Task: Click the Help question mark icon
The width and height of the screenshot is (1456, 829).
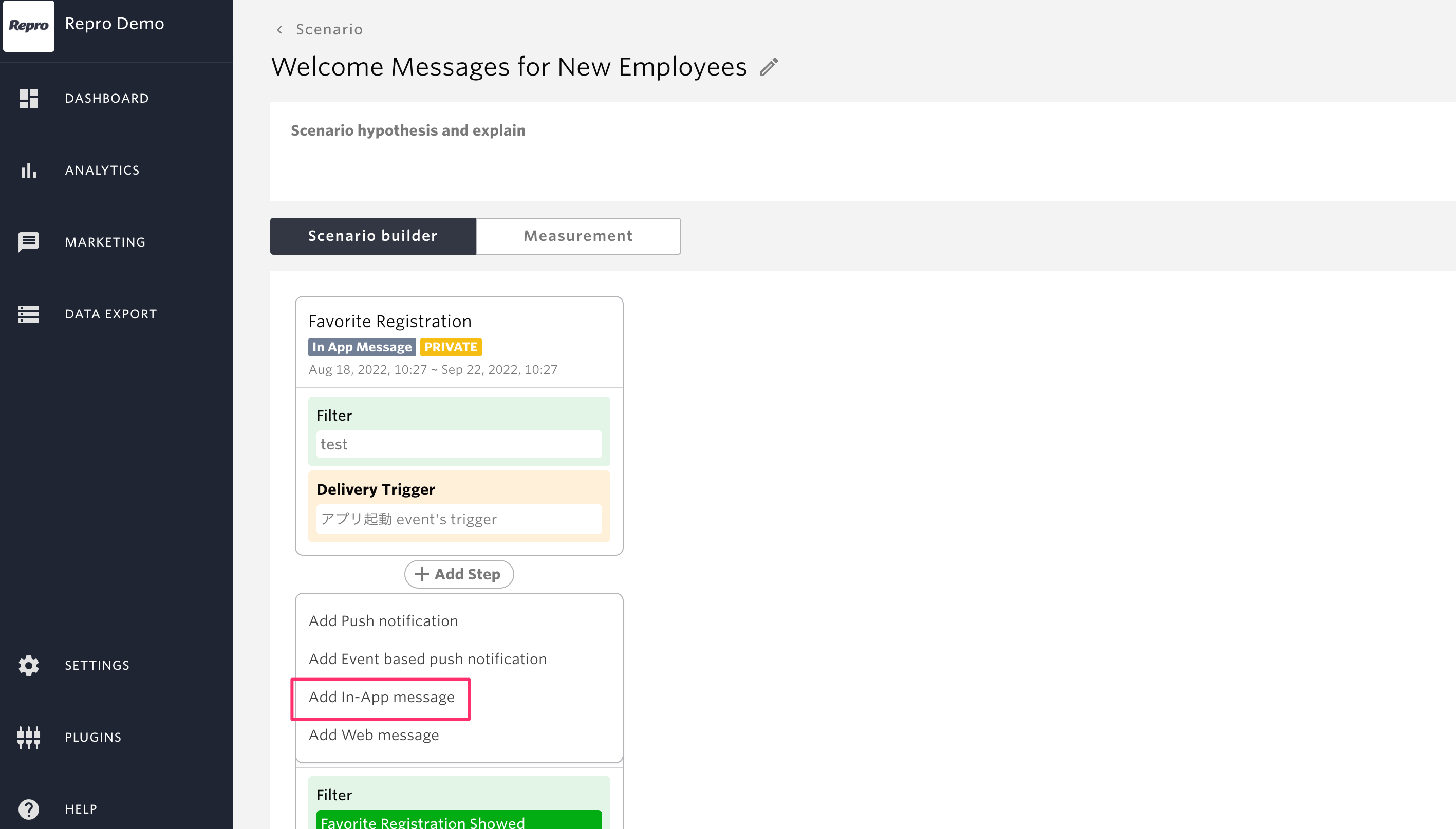Action: pyautogui.click(x=28, y=809)
